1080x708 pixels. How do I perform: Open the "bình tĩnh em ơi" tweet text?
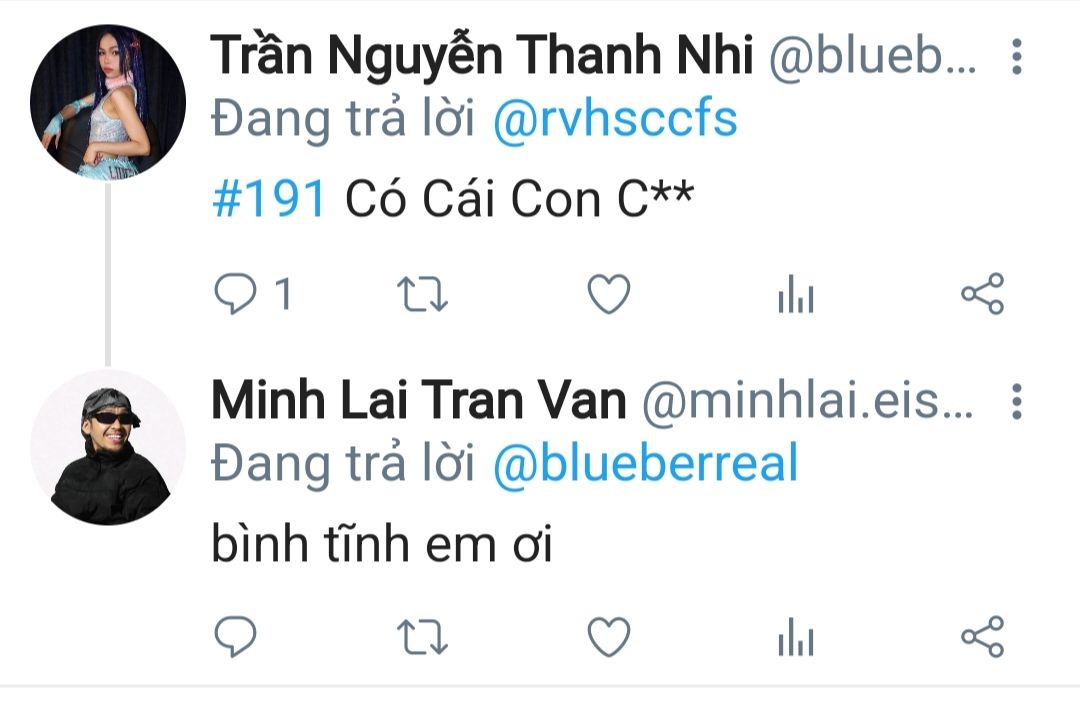tap(382, 544)
